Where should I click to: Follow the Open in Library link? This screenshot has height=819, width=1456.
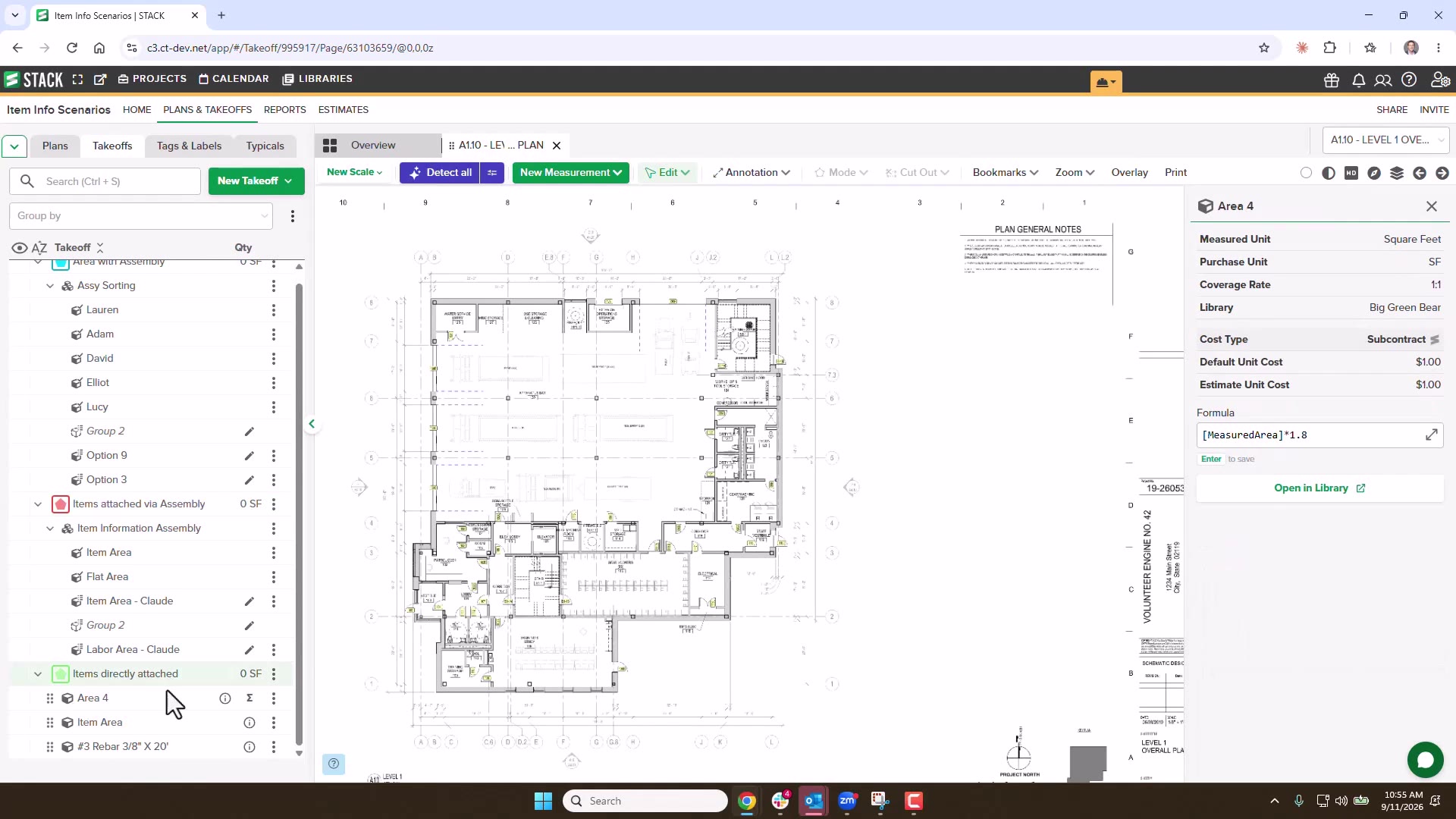click(x=1319, y=488)
